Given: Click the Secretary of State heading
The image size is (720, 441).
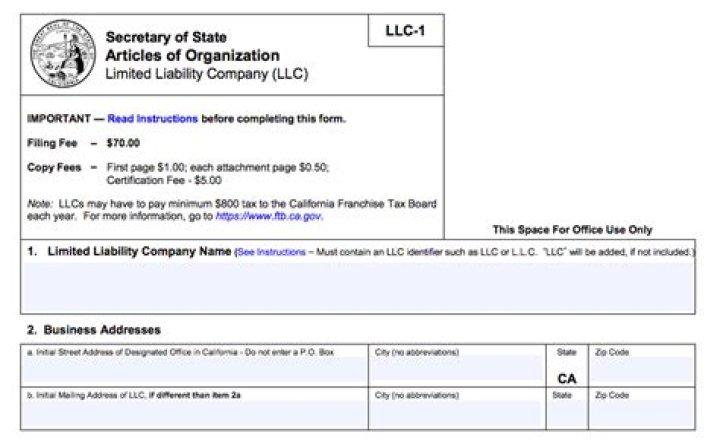Looking at the screenshot, I should click(166, 38).
